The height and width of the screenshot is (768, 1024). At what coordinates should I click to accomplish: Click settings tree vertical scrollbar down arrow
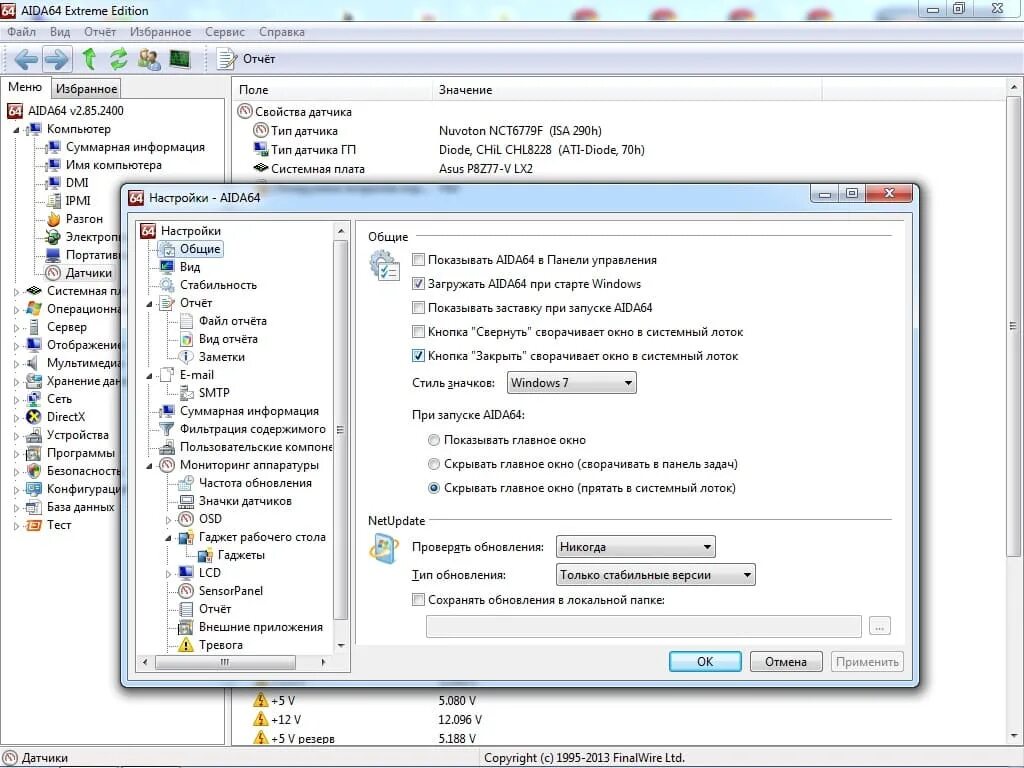pos(341,645)
